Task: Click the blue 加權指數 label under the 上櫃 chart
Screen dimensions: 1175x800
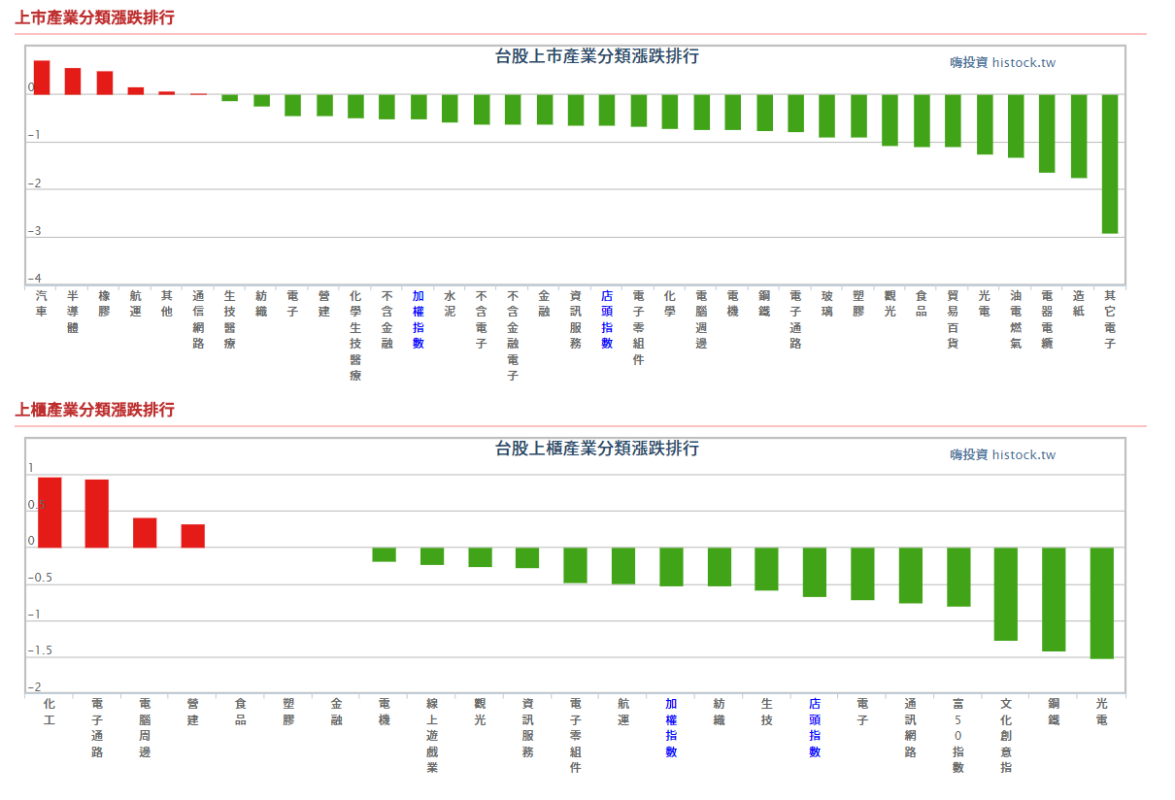Action: [x=671, y=728]
